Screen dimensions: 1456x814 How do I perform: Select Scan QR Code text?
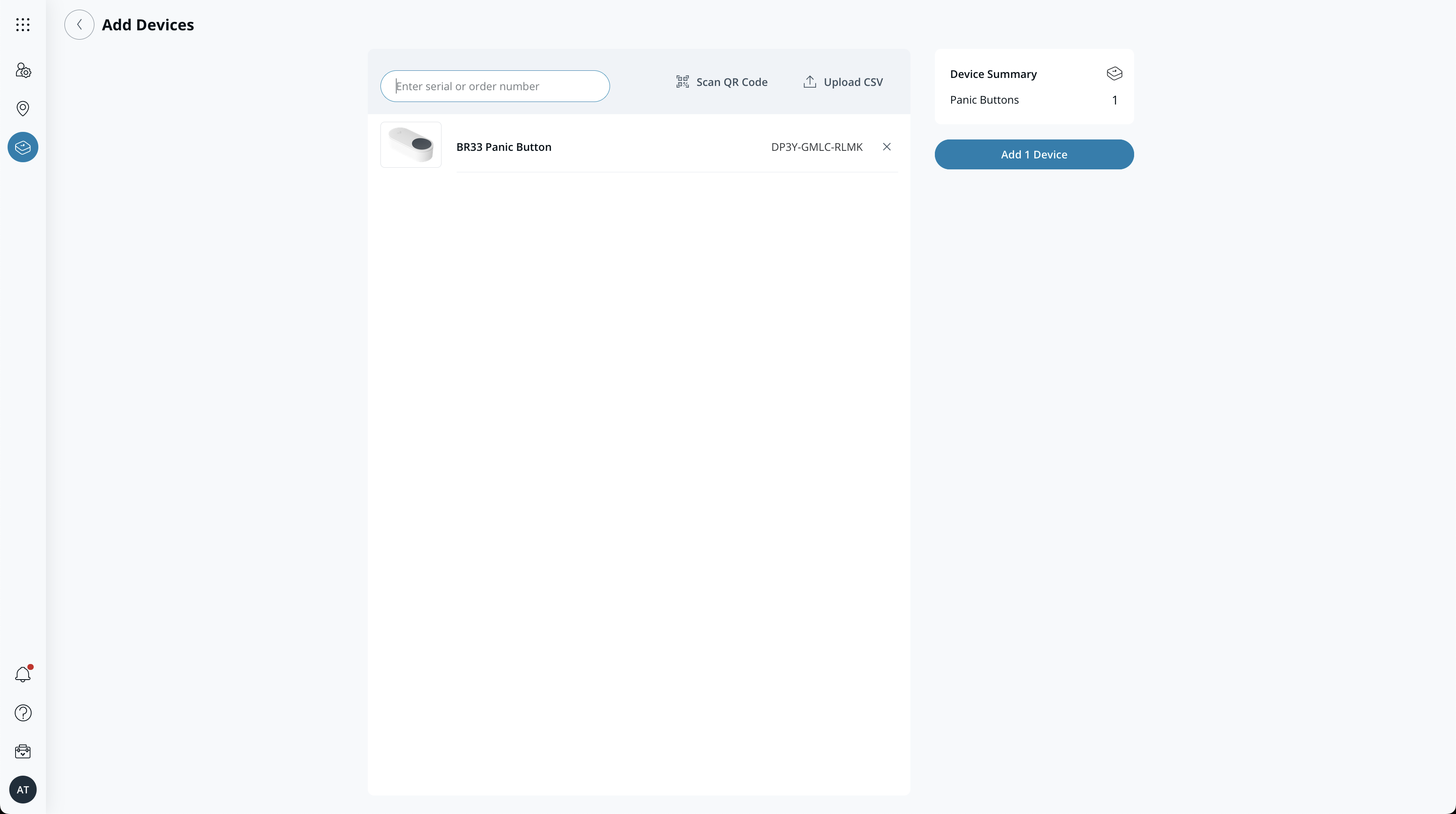(731, 82)
